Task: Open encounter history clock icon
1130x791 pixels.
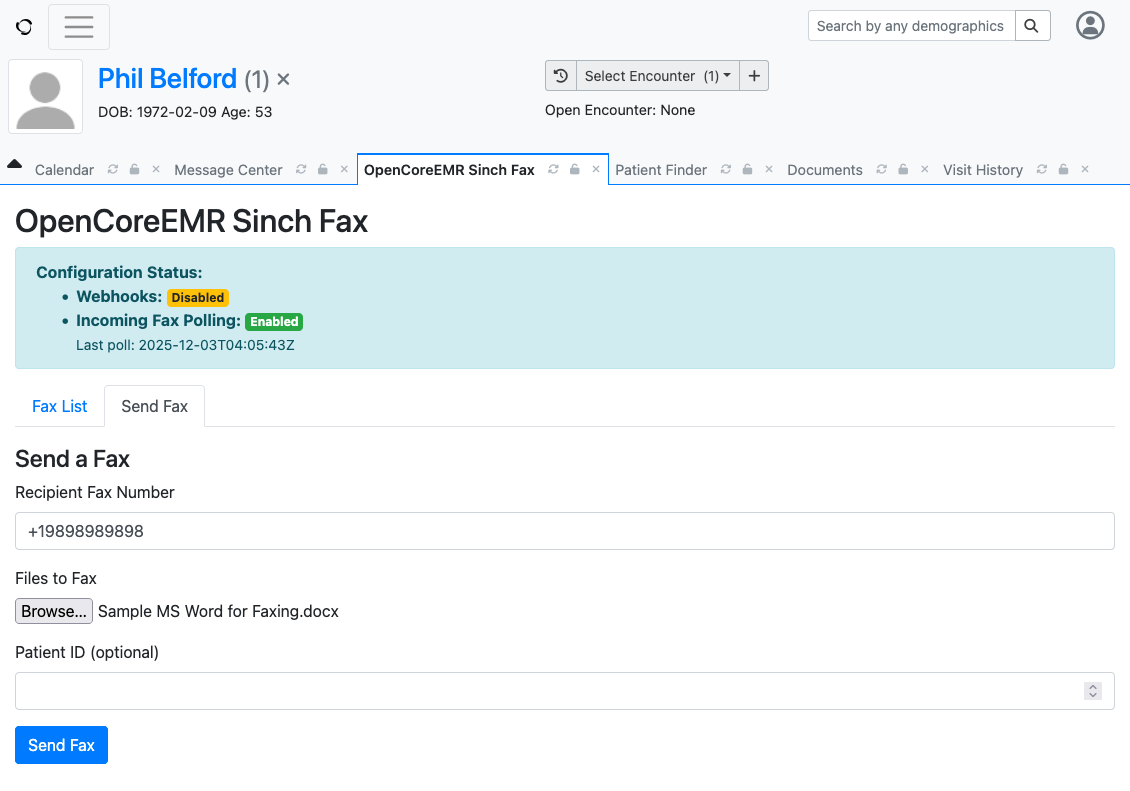Action: [x=561, y=76]
